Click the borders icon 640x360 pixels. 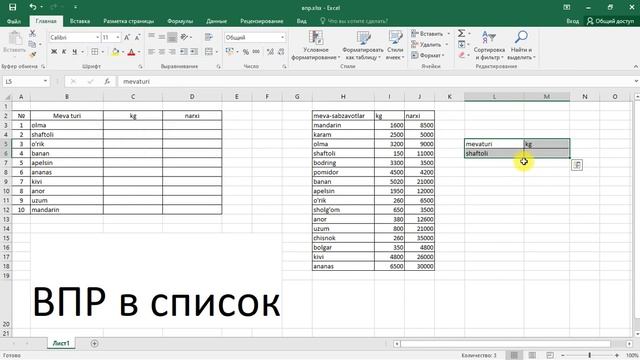point(95,52)
